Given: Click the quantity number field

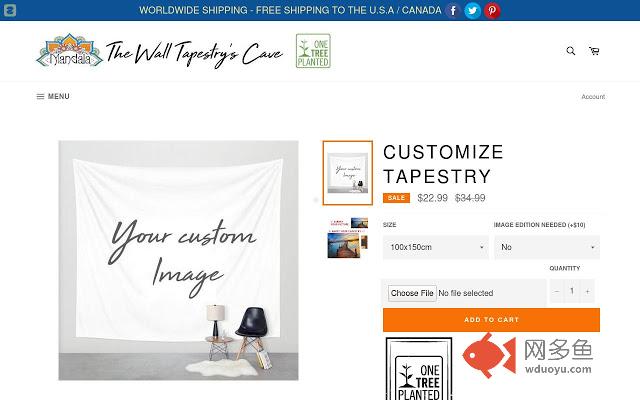Looking at the screenshot, I should [x=572, y=291].
